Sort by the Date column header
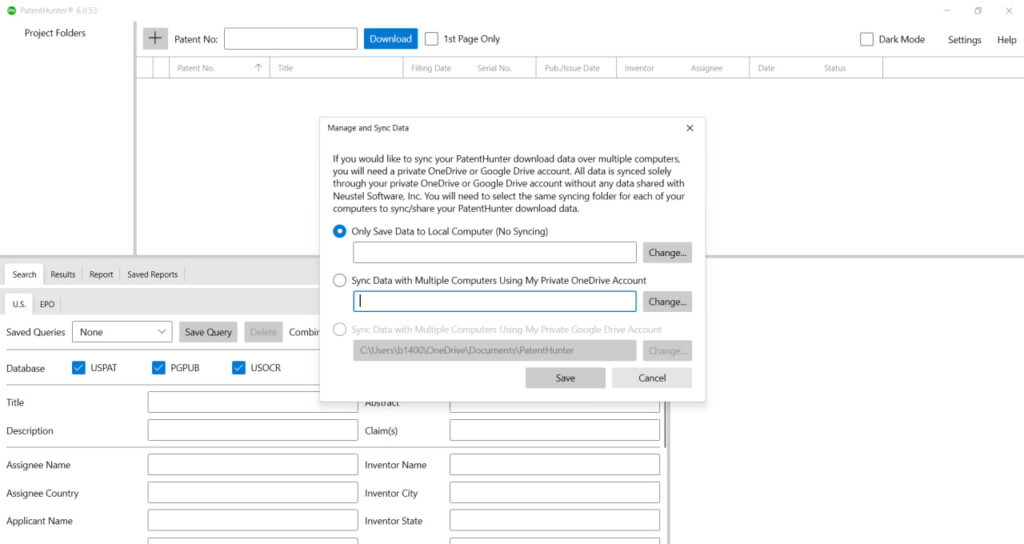1024x544 pixels. click(767, 68)
